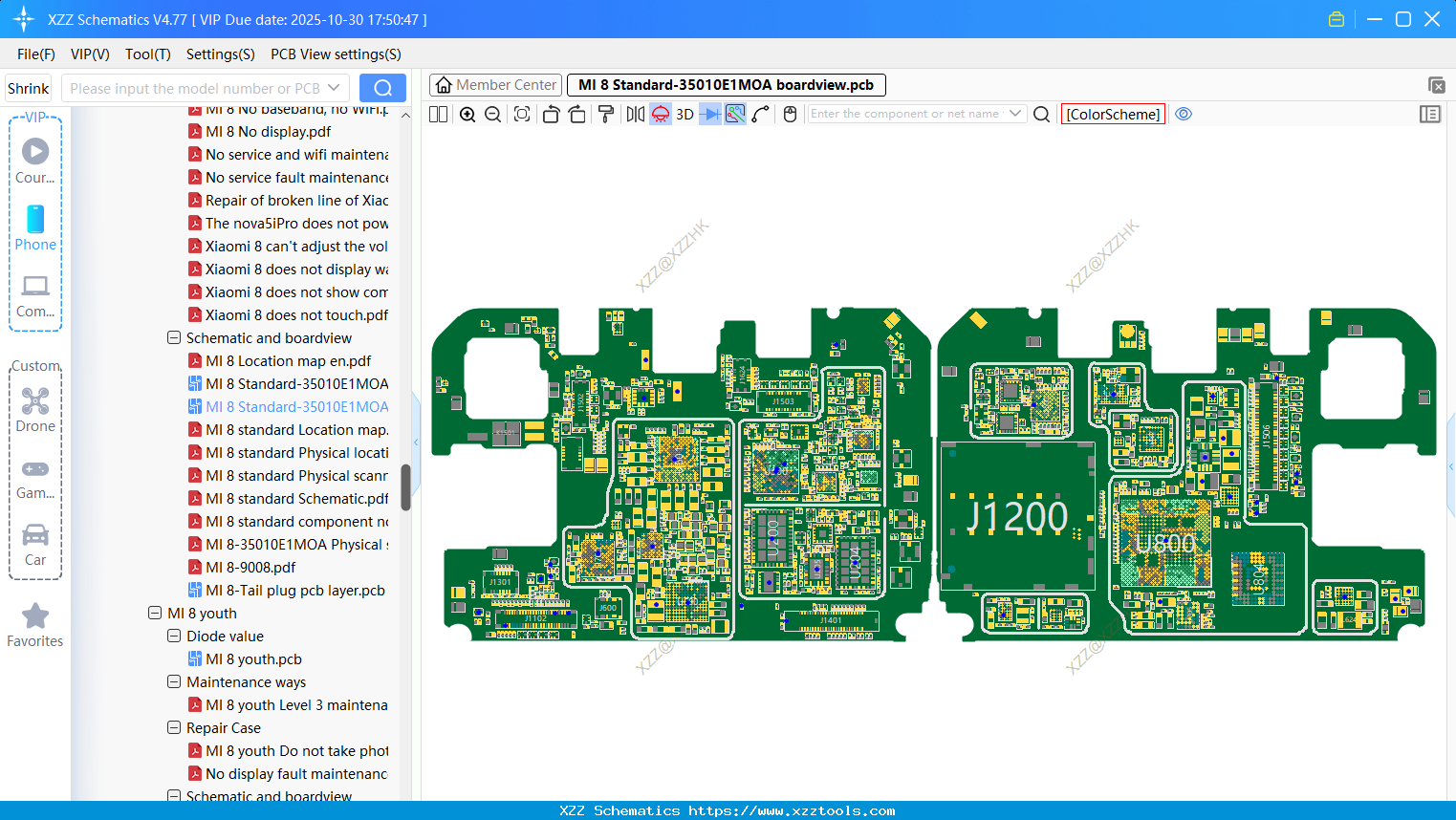Select the diode measurement arrow icon
The height and width of the screenshot is (820, 1456).
pyautogui.click(x=707, y=114)
